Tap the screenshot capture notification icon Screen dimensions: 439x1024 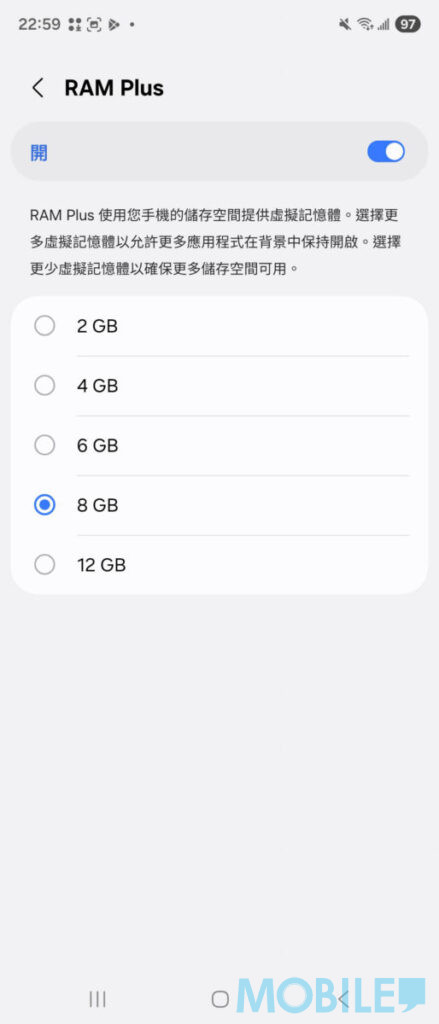point(94,25)
